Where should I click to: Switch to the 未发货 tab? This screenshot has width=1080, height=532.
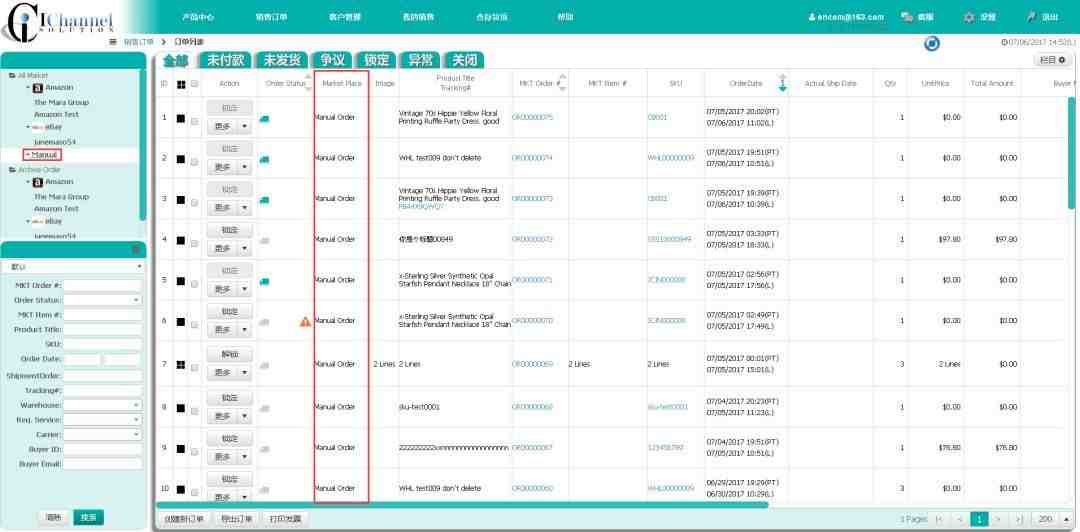click(282, 60)
